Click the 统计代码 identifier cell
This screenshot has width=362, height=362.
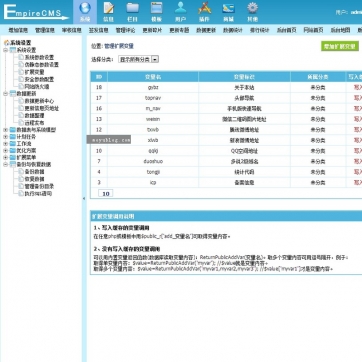click(x=244, y=172)
